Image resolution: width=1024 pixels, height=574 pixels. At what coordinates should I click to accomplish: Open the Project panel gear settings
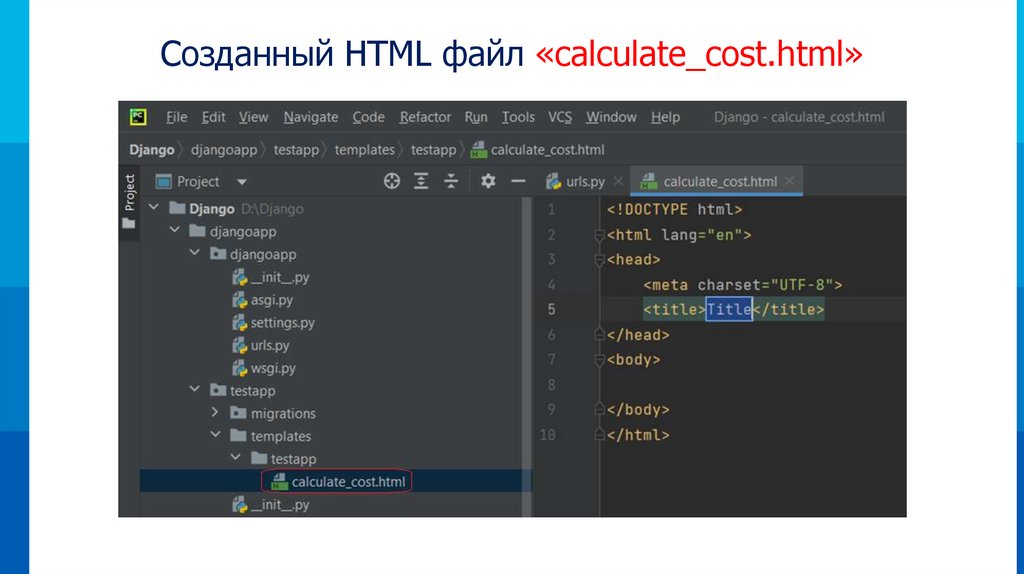[x=488, y=181]
